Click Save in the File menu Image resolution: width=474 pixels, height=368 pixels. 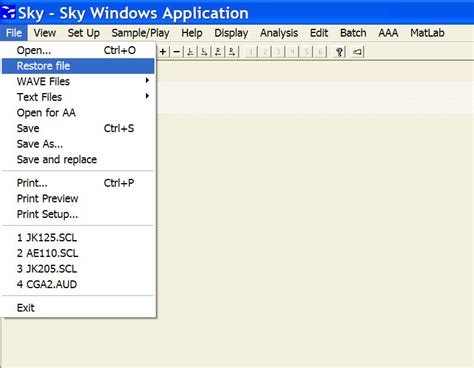(x=78, y=128)
